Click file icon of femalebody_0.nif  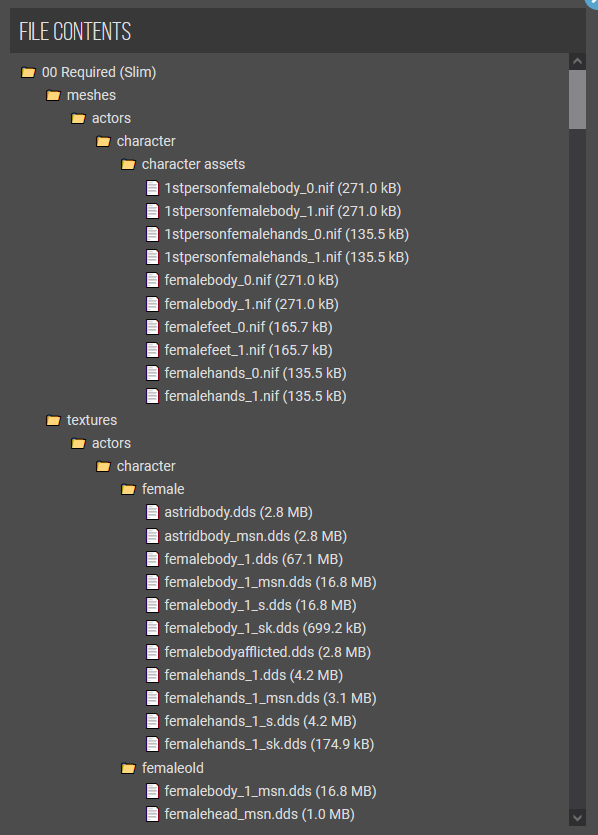click(x=152, y=280)
